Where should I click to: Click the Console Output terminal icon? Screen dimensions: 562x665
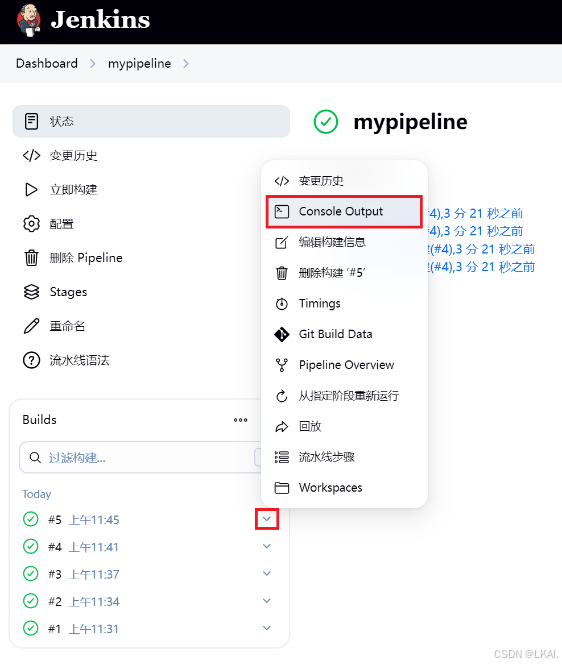(x=282, y=211)
